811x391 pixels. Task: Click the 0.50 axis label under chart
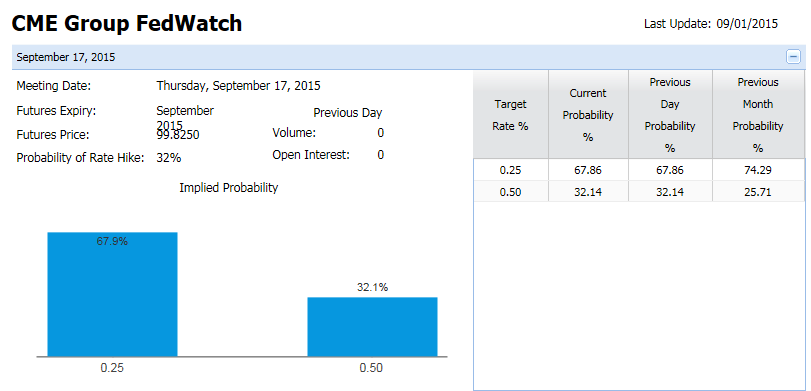point(371,368)
